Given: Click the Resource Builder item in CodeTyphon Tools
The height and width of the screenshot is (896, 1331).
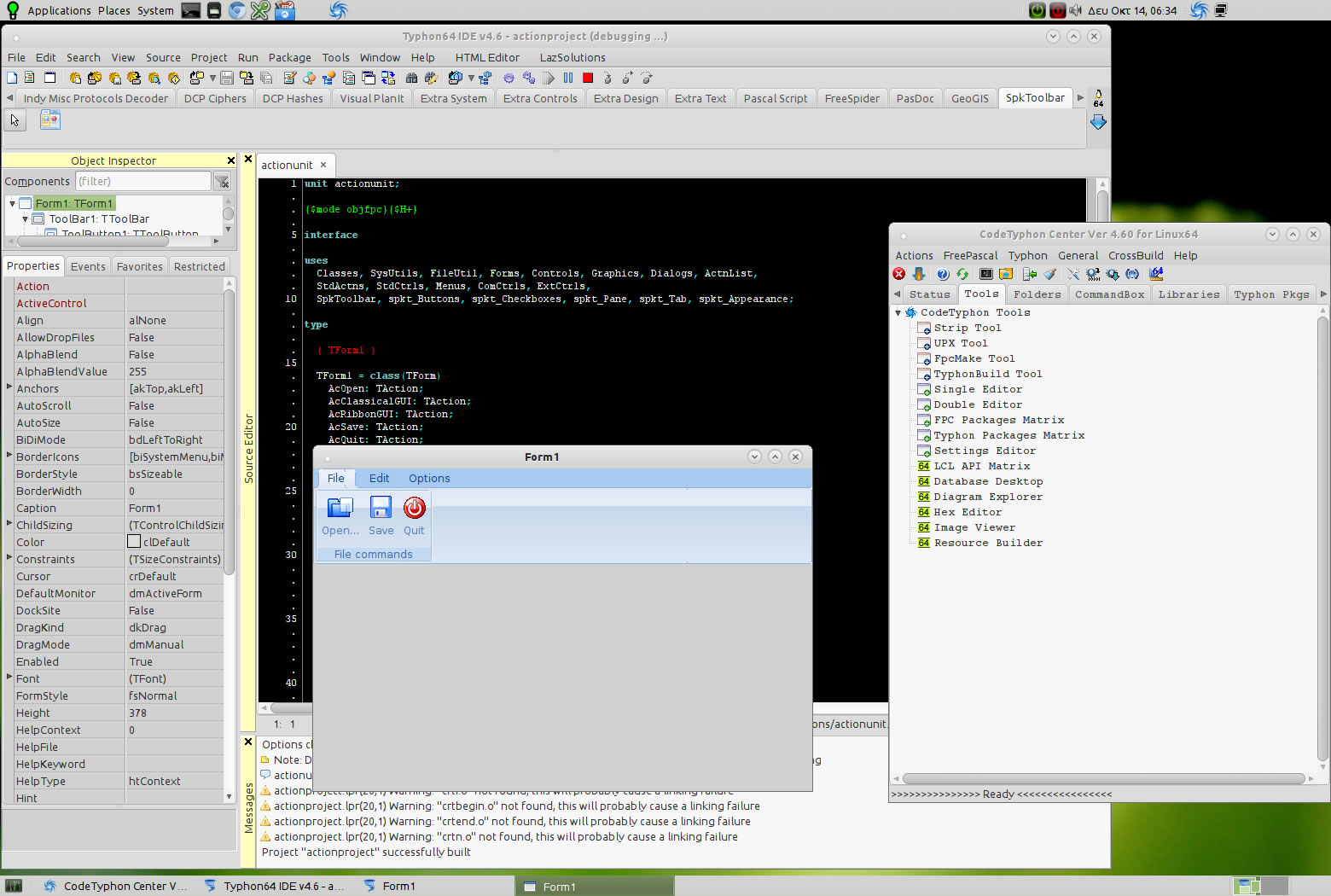Looking at the screenshot, I should [988, 543].
